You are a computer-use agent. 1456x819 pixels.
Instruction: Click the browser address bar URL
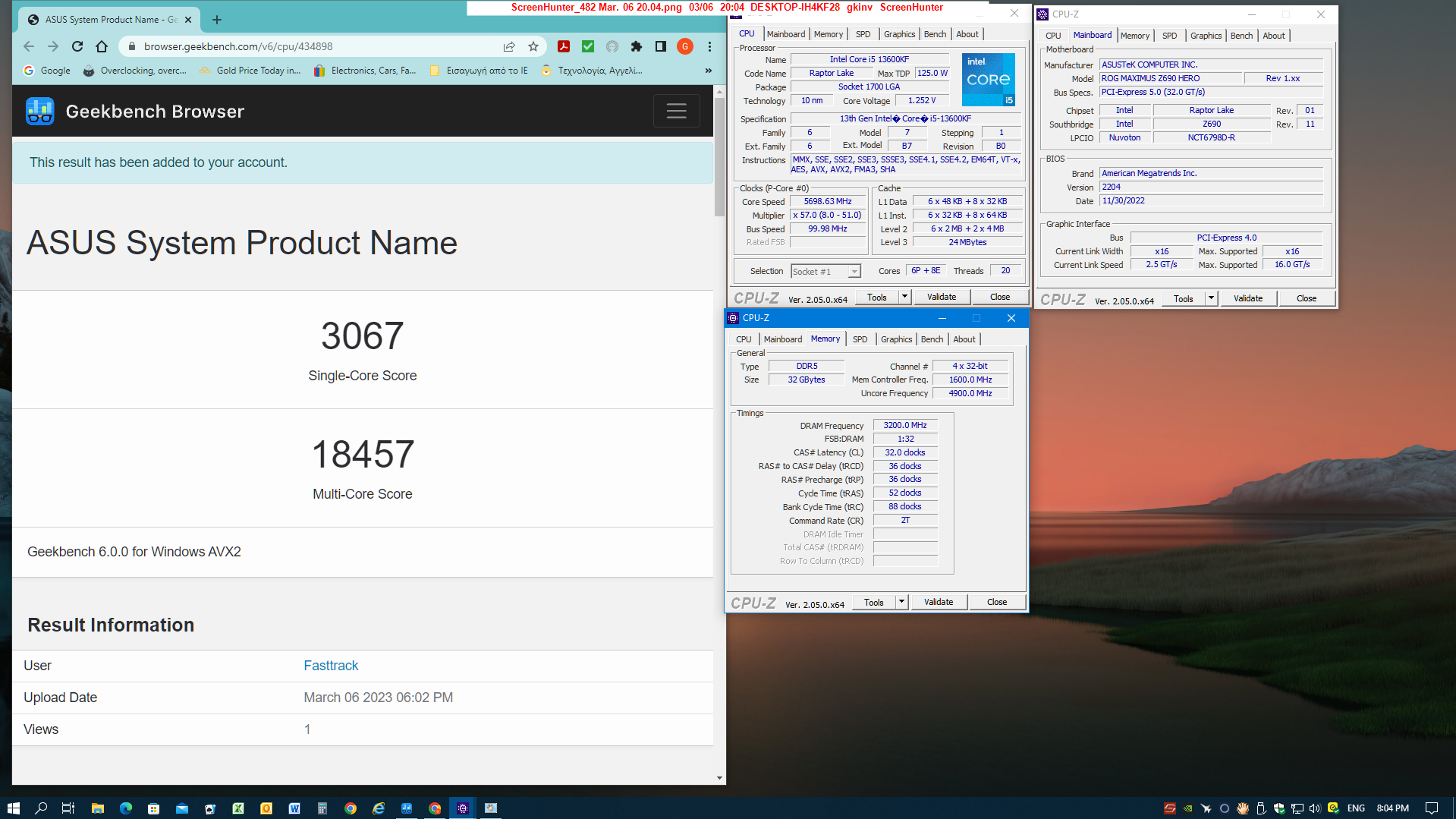click(x=238, y=46)
